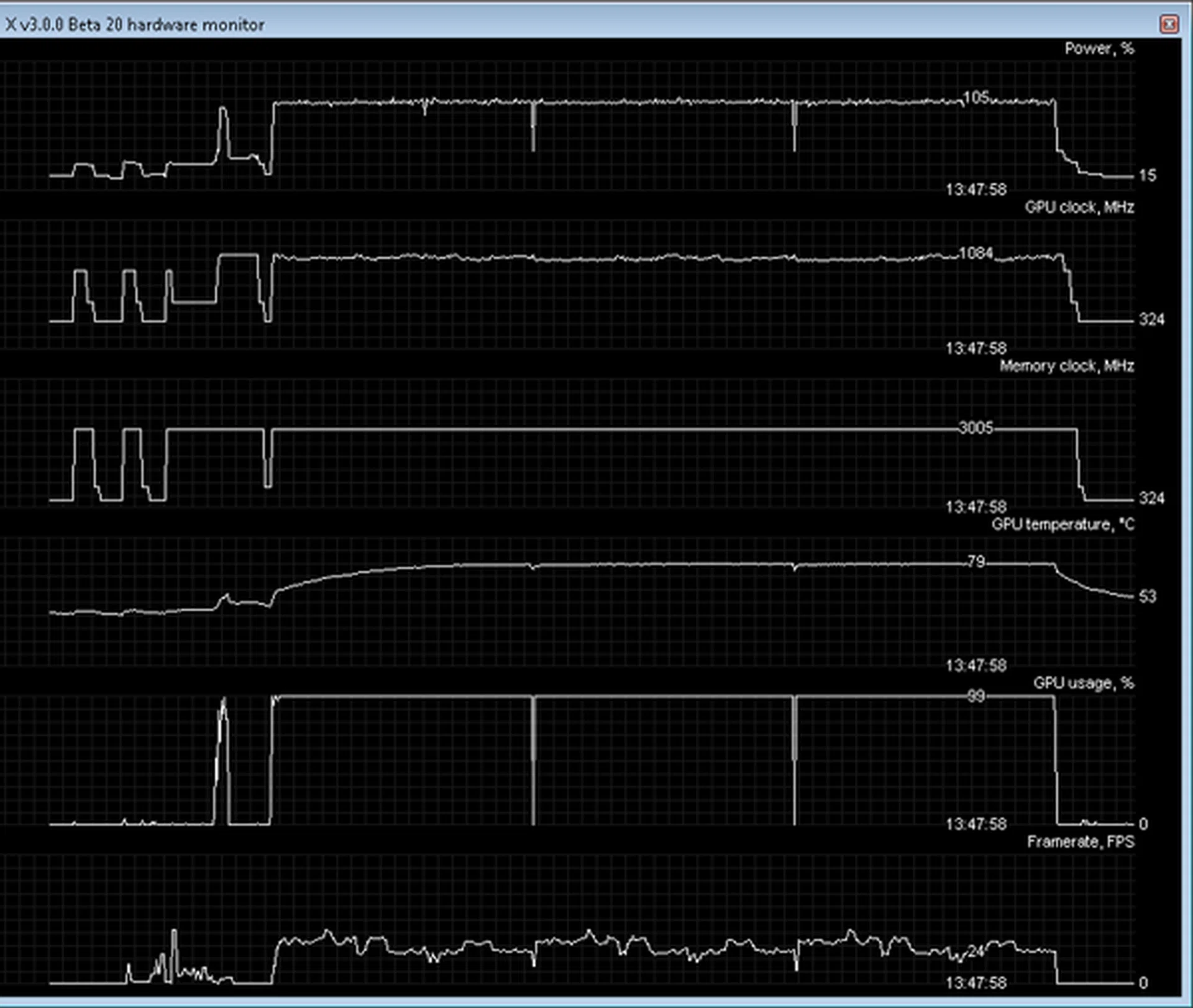
Task: Click current value 53 beside temperature graph
Action: coord(1147,597)
